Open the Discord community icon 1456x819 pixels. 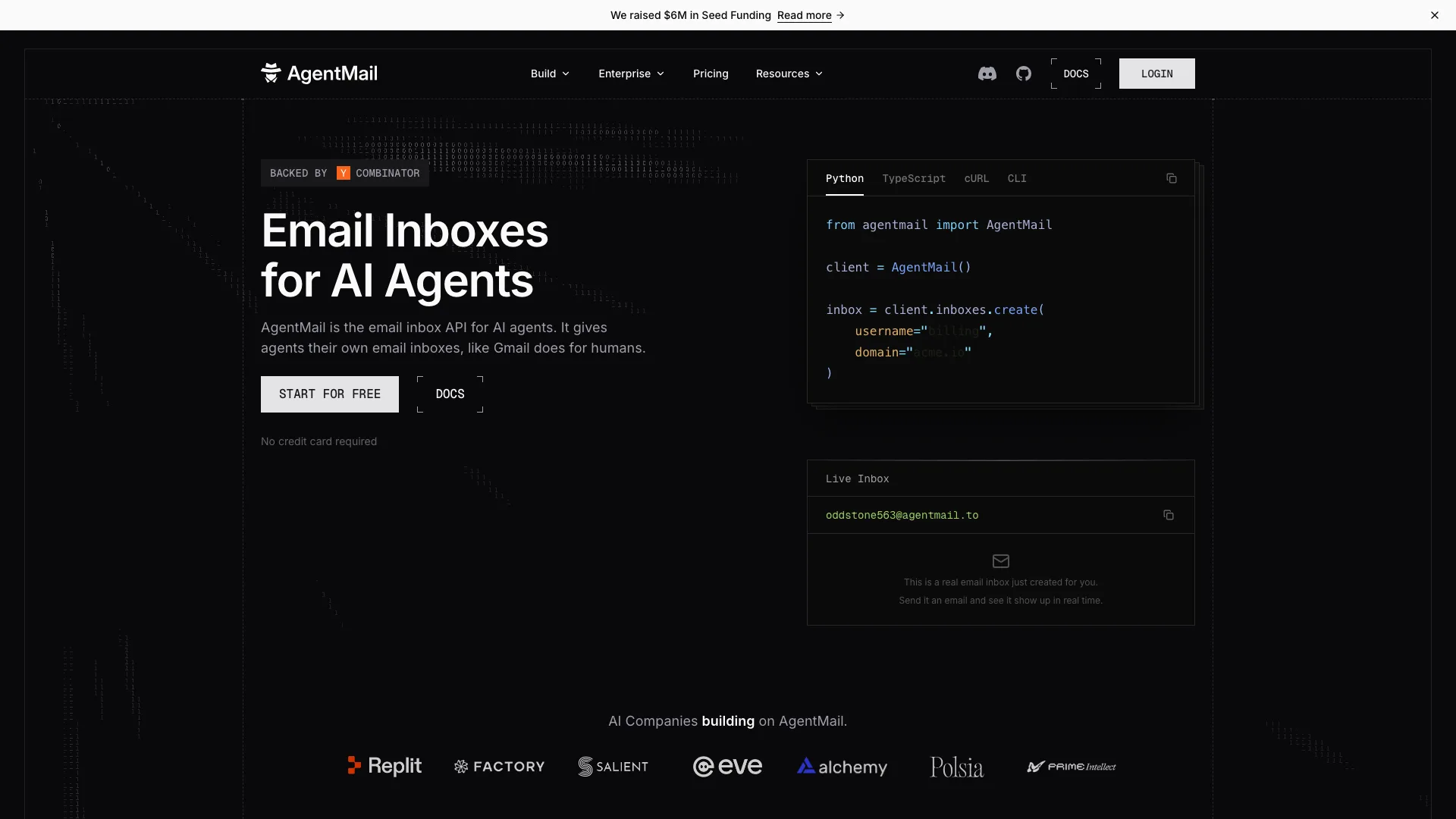987,74
